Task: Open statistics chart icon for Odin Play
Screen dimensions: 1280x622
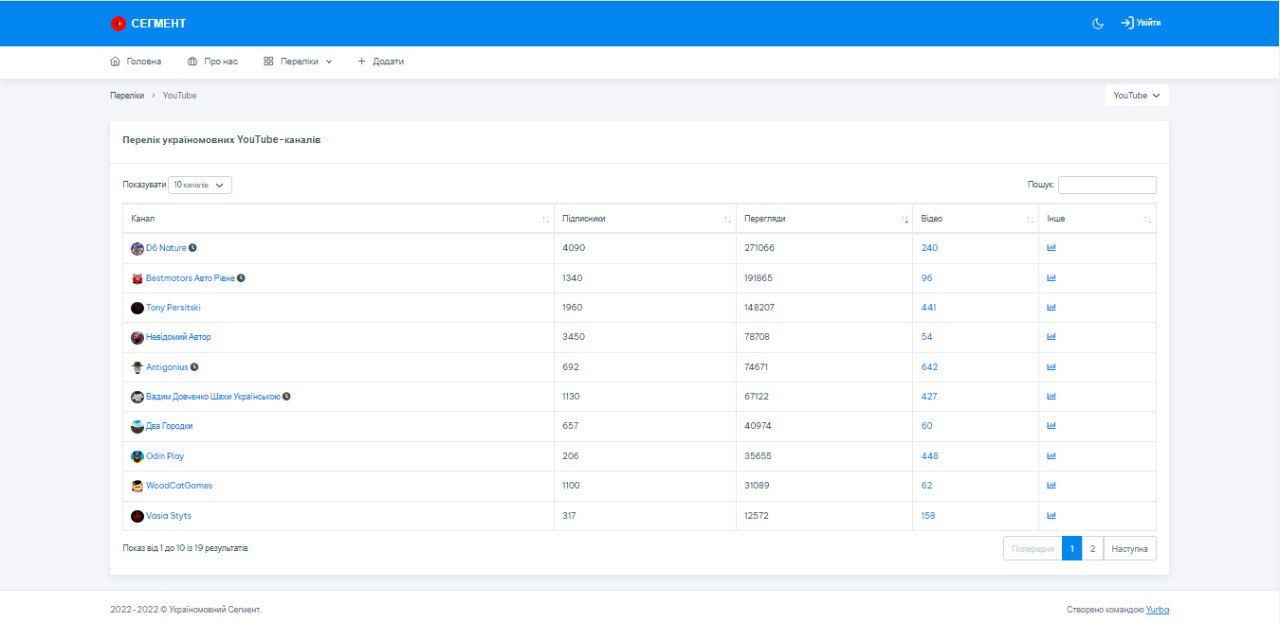Action: 1051,456
